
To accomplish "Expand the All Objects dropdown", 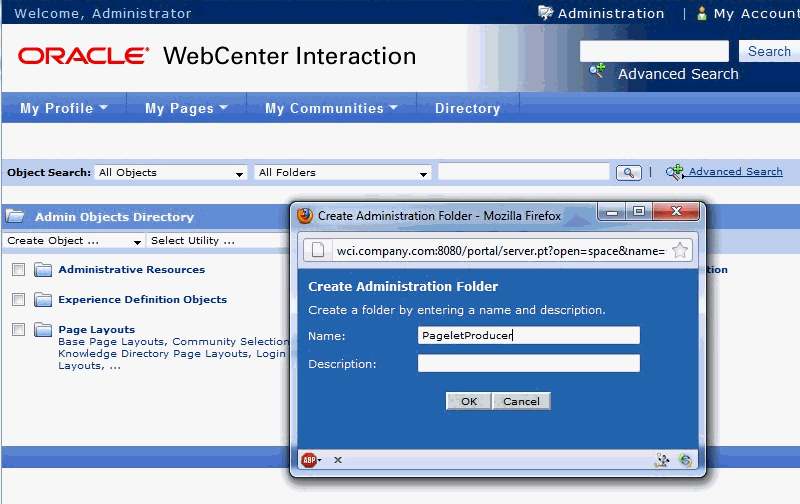I will point(171,172).
